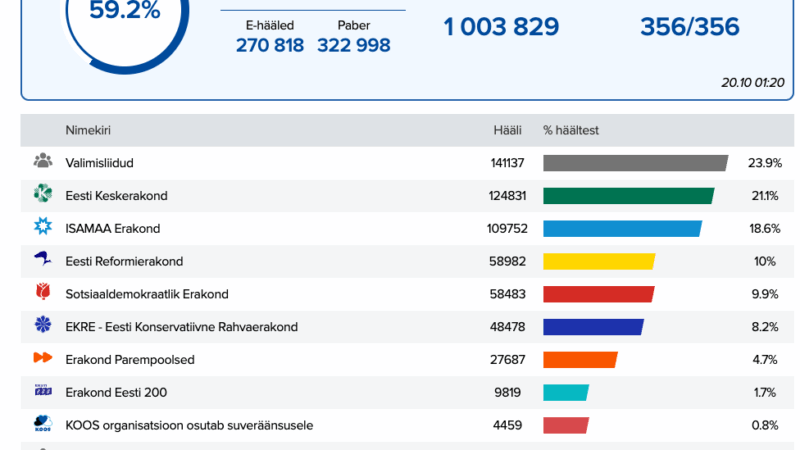800x450 pixels.
Task: Click the 356/356 counted figure
Action: pyautogui.click(x=690, y=27)
